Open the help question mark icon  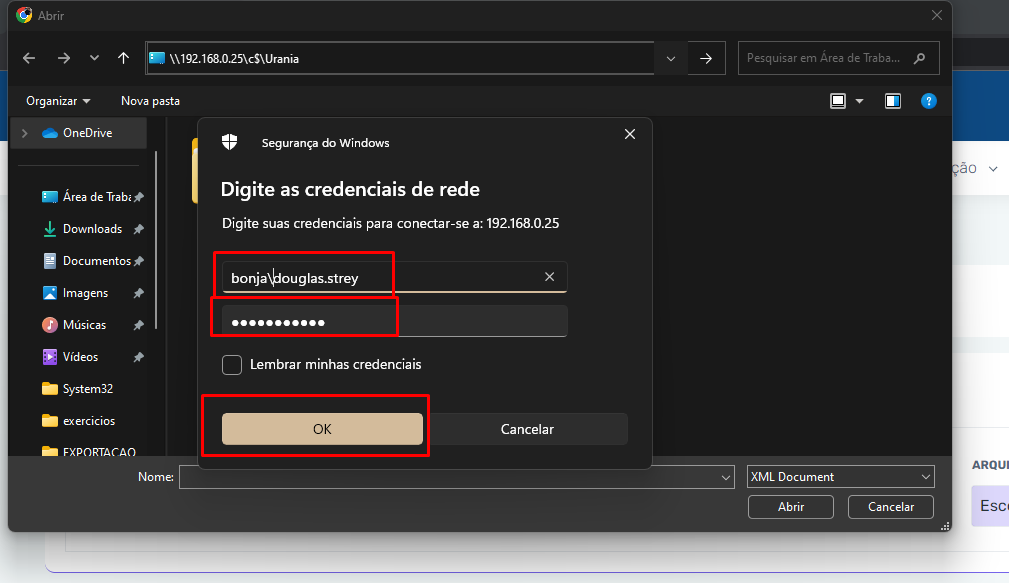[928, 101]
